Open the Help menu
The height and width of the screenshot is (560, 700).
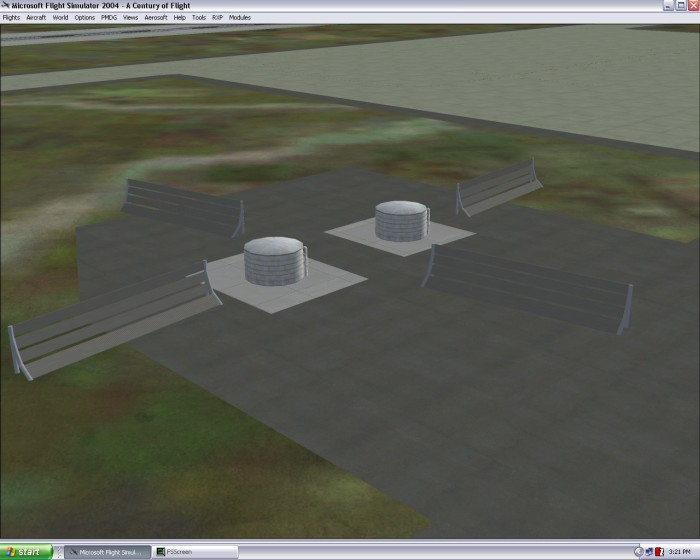click(180, 18)
